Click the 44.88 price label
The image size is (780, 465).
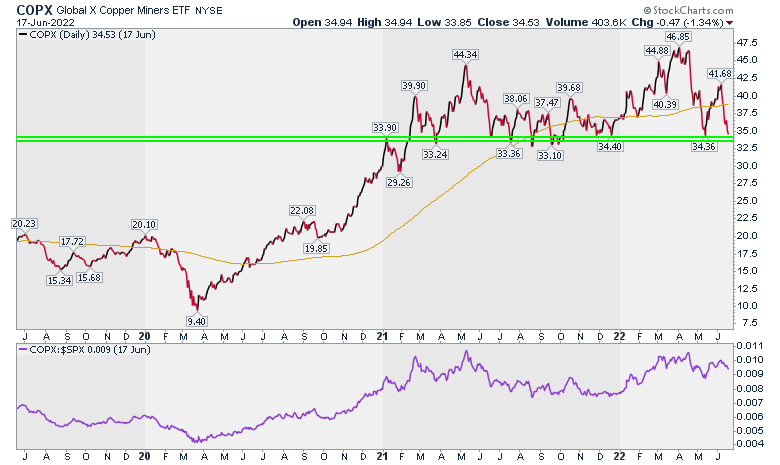pyautogui.click(x=657, y=51)
